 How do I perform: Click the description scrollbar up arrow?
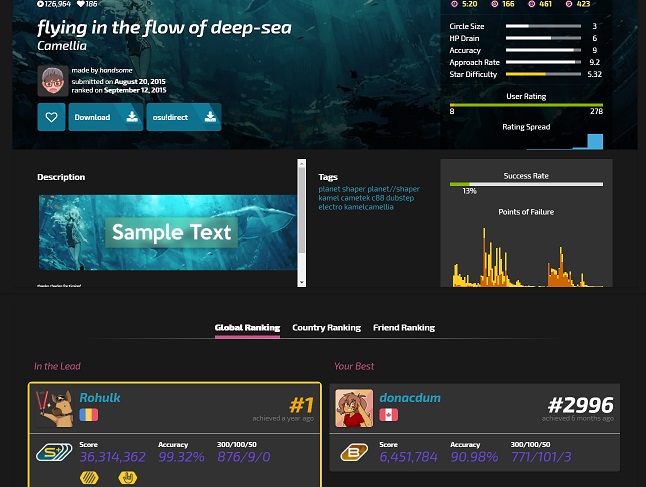pos(302,164)
